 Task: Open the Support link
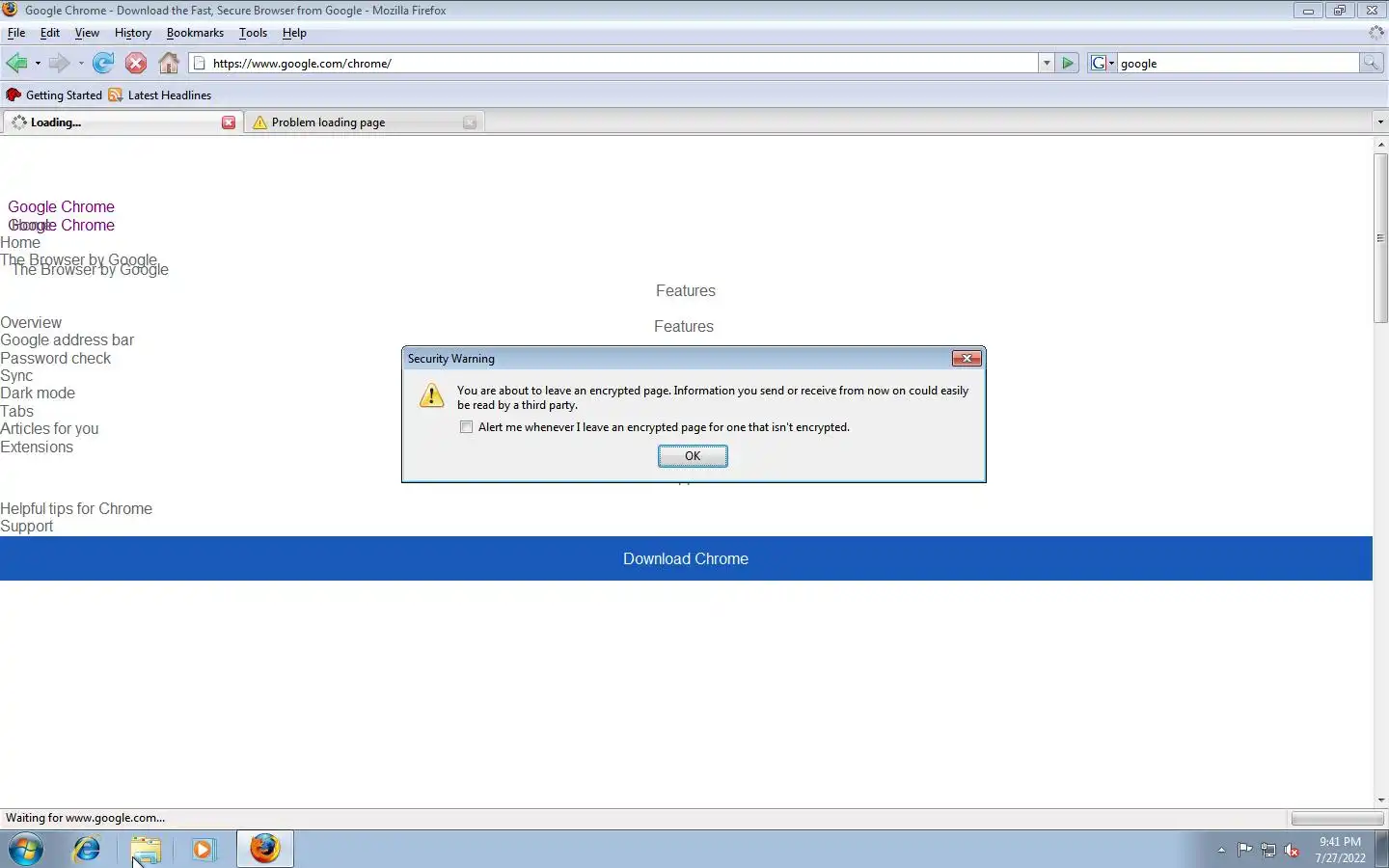(27, 527)
